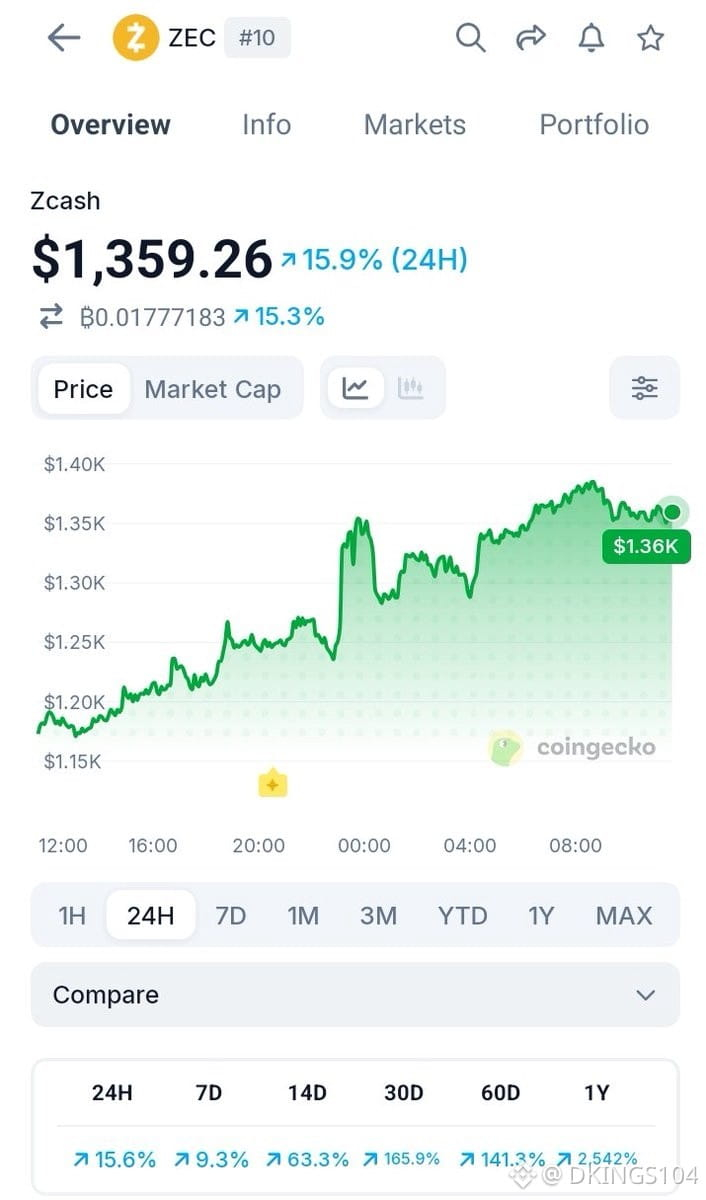Image resolution: width=706 pixels, height=1200 pixels.
Task: Open the Markets tab
Action: 415,125
